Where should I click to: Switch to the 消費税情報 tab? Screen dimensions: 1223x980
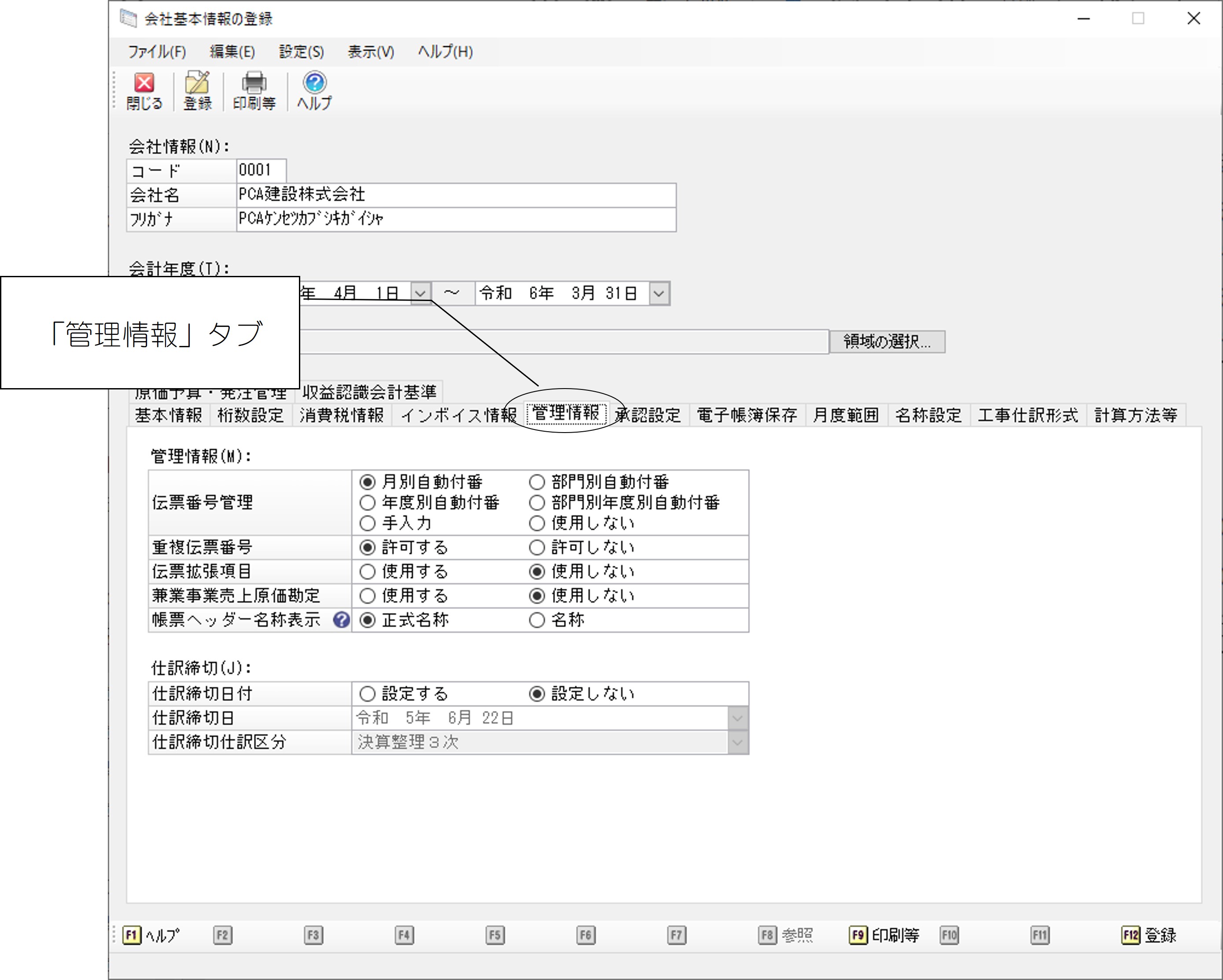point(342,415)
